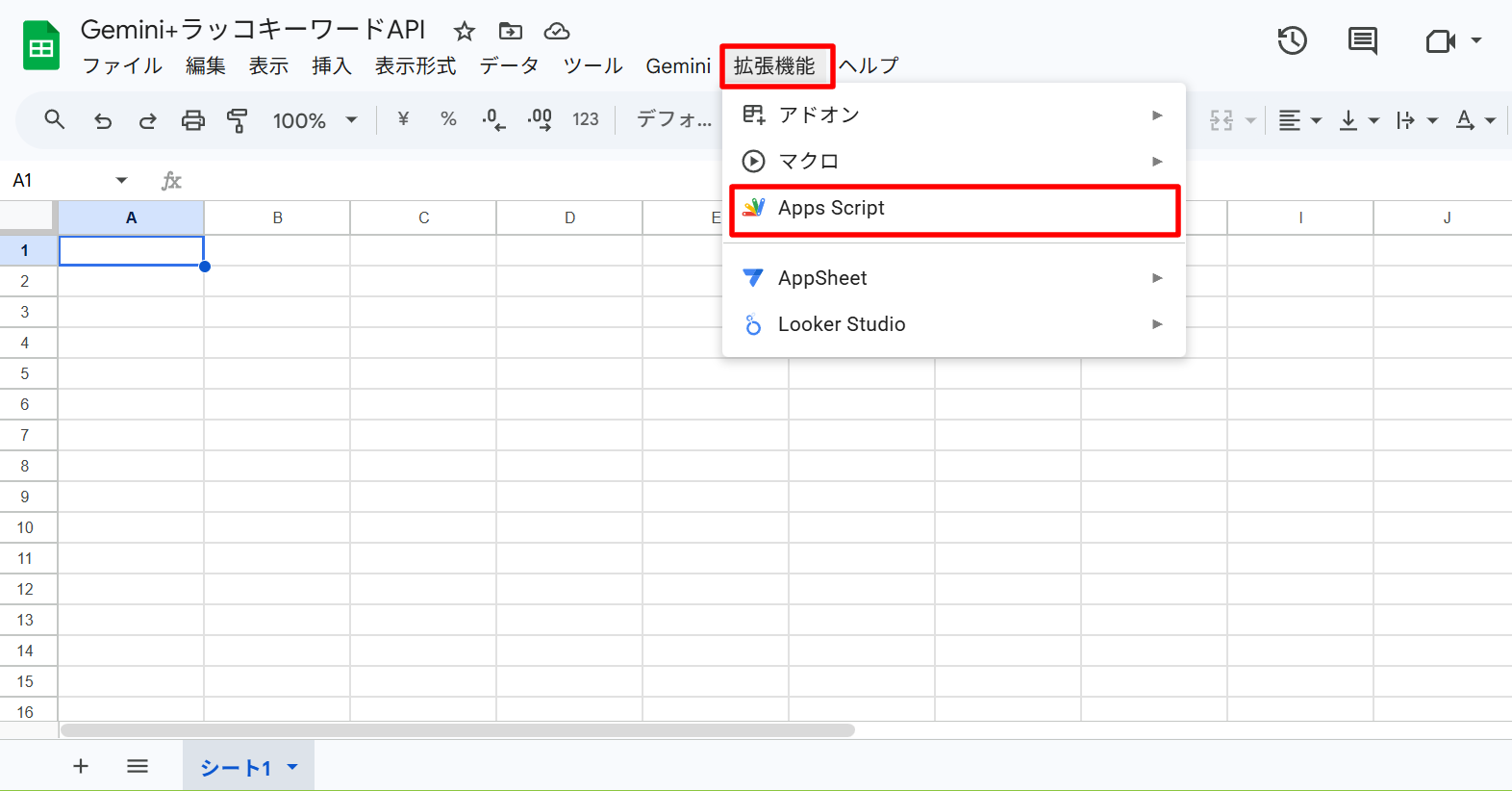Open the Name Box dropdown arrow

pos(121,180)
